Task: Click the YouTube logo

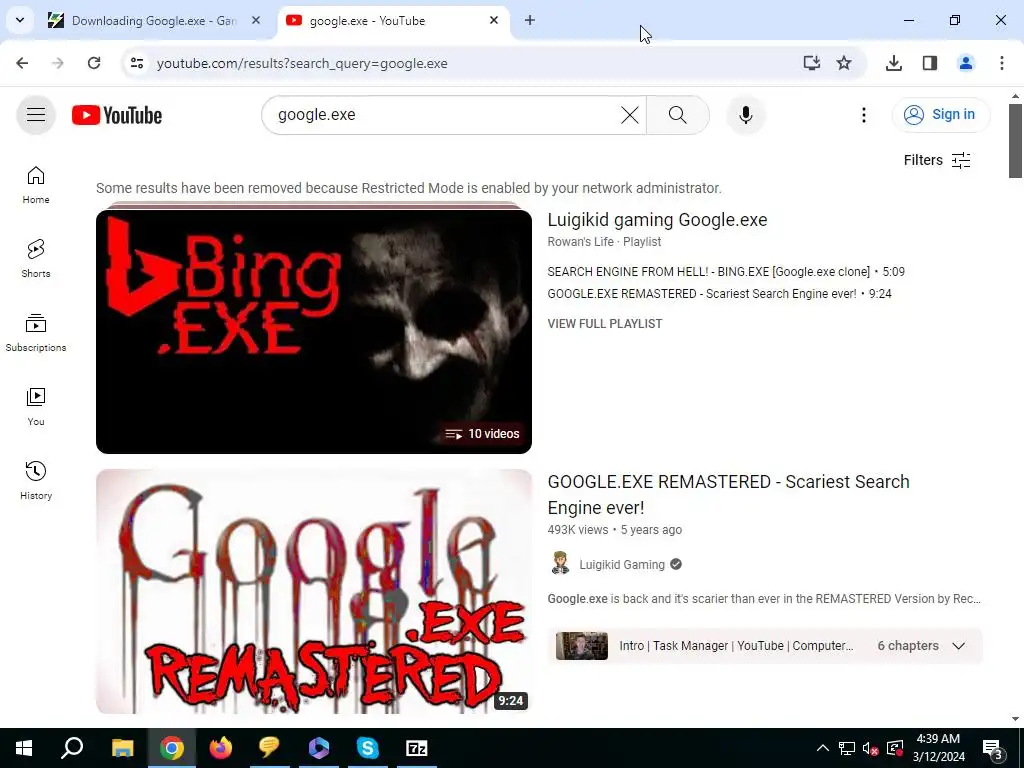Action: coord(117,115)
